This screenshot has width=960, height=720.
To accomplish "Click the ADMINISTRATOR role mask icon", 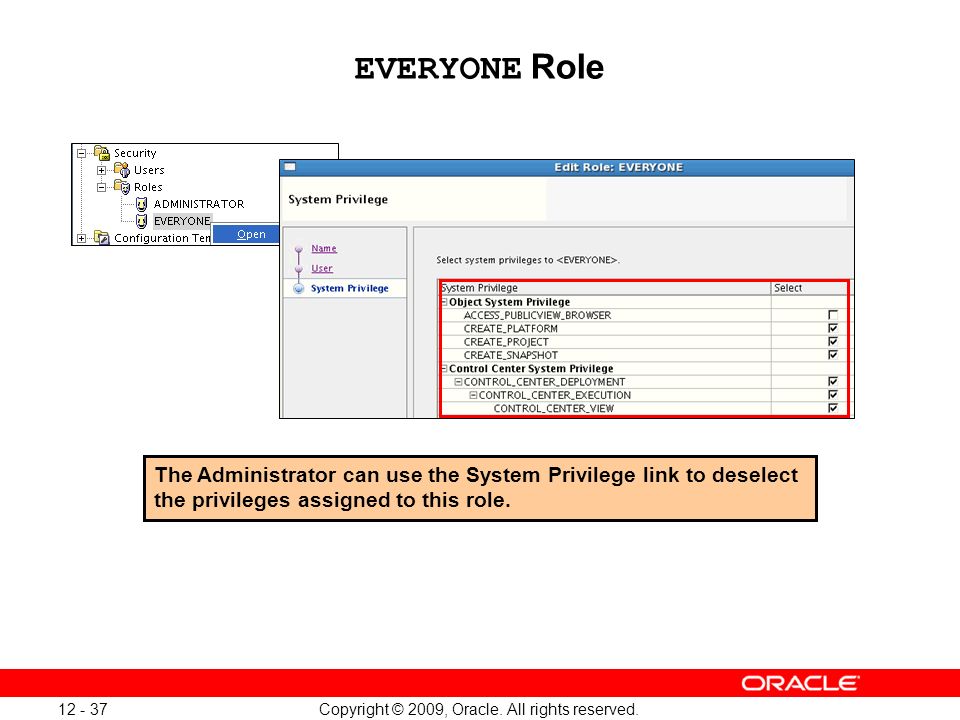I will click(x=141, y=204).
